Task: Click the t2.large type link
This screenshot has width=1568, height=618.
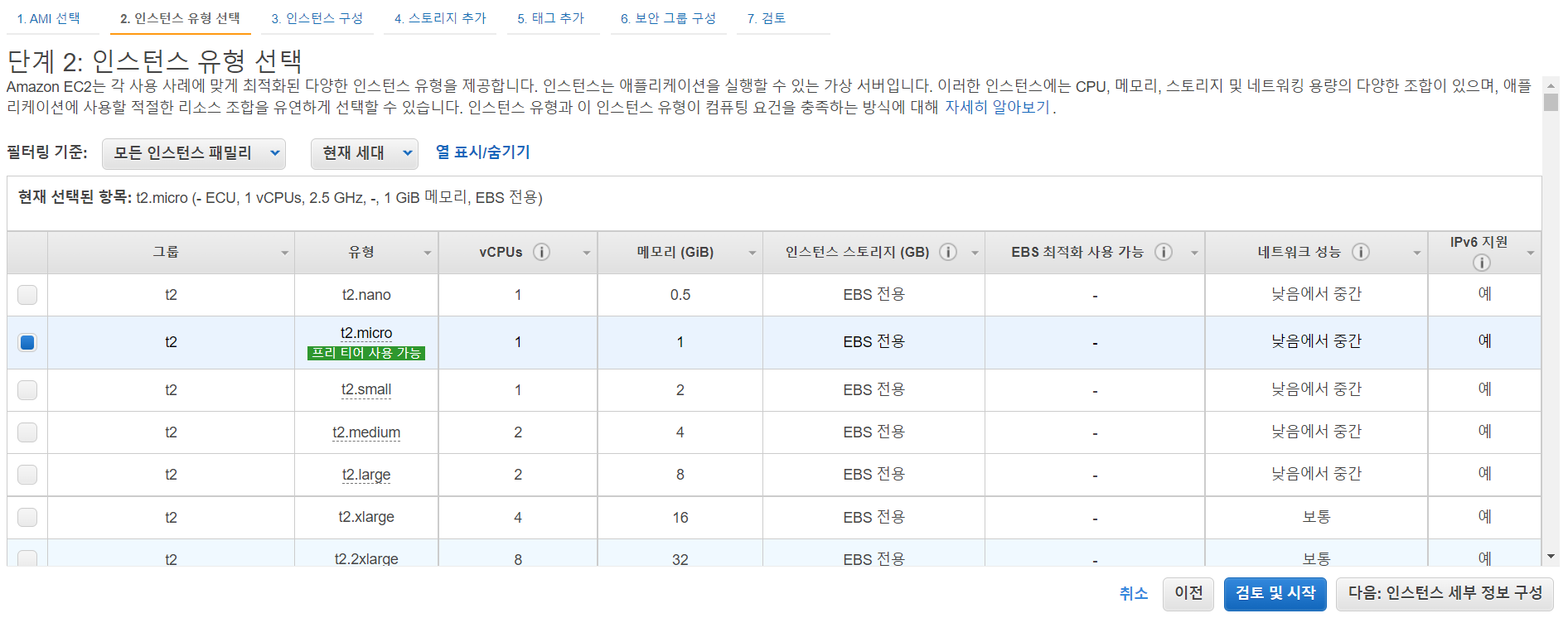Action: pos(366,475)
